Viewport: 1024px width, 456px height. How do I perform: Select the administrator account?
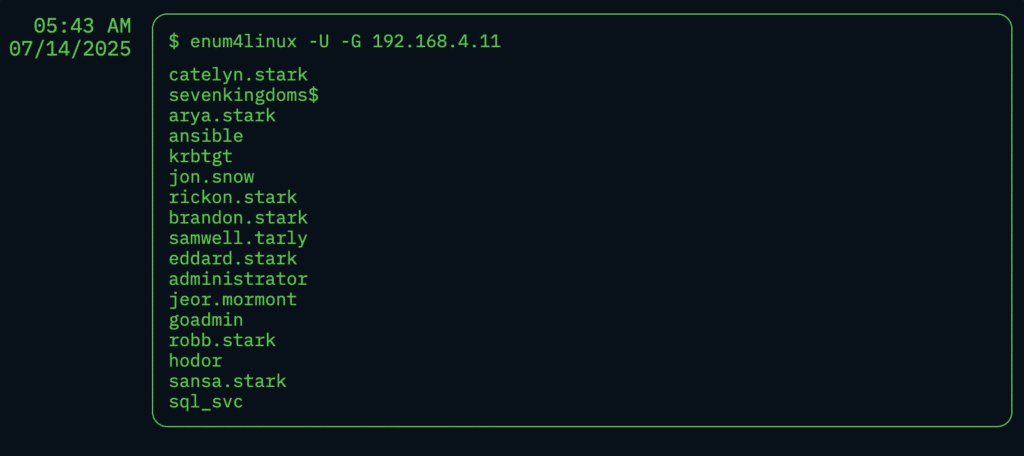pyautogui.click(x=238, y=279)
